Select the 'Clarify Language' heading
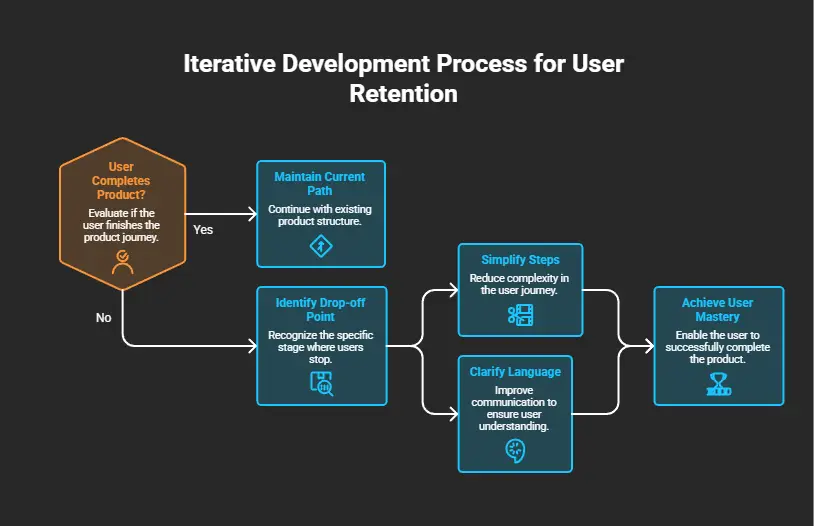 515,372
